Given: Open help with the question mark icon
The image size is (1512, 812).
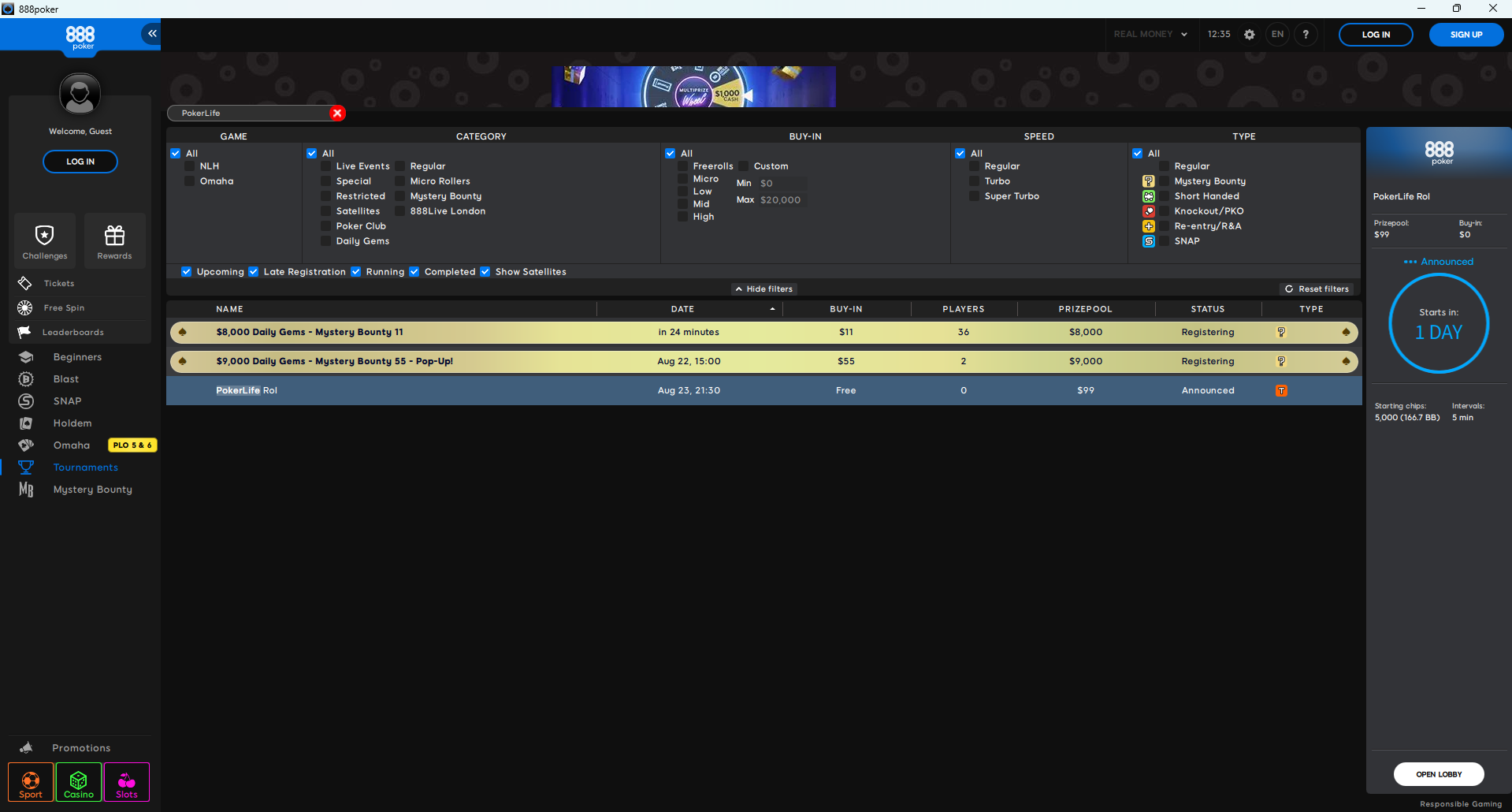Looking at the screenshot, I should [1306, 35].
